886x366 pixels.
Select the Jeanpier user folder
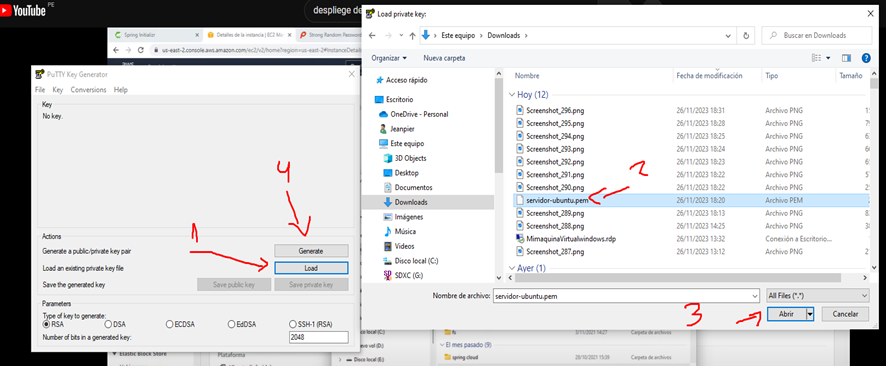[x=397, y=129]
